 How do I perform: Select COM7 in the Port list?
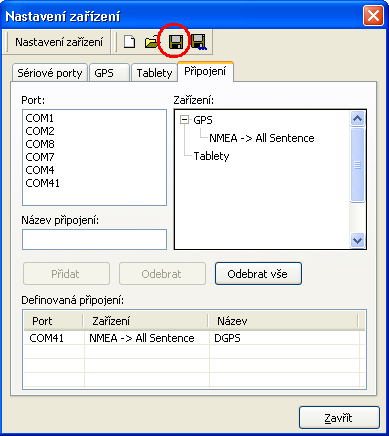[40, 157]
